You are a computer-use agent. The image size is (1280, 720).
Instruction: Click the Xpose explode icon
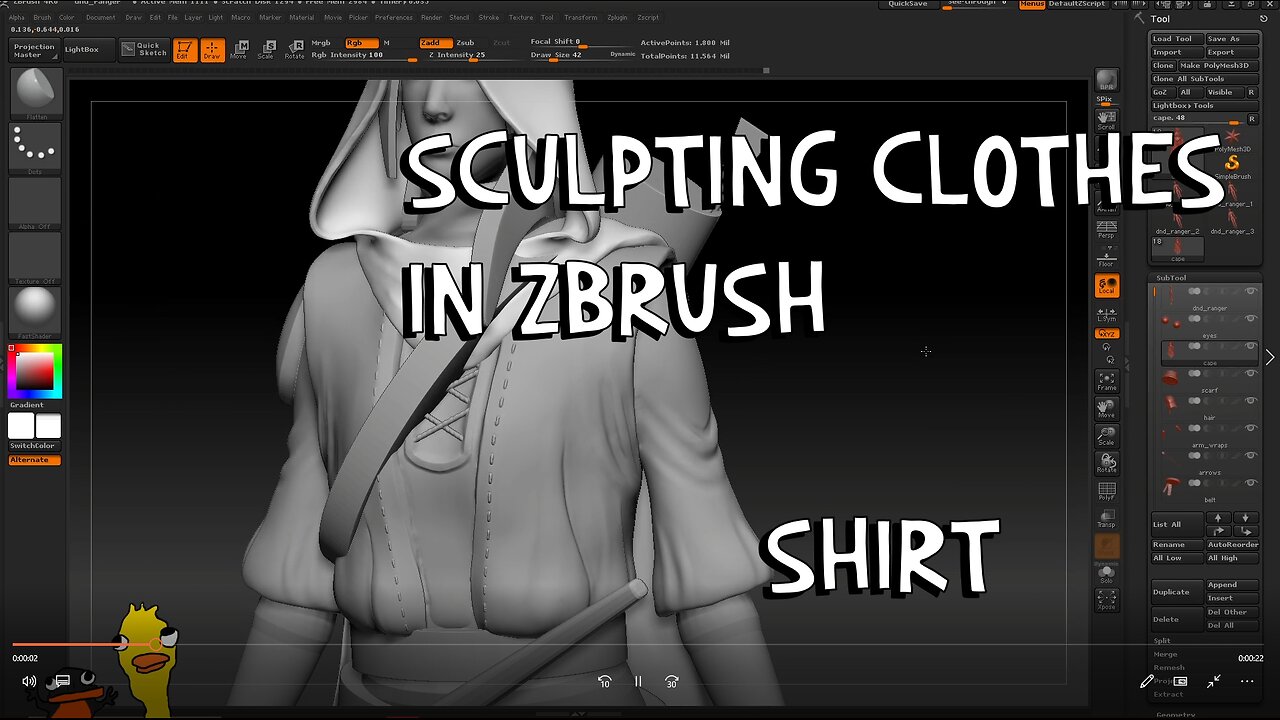click(1106, 600)
